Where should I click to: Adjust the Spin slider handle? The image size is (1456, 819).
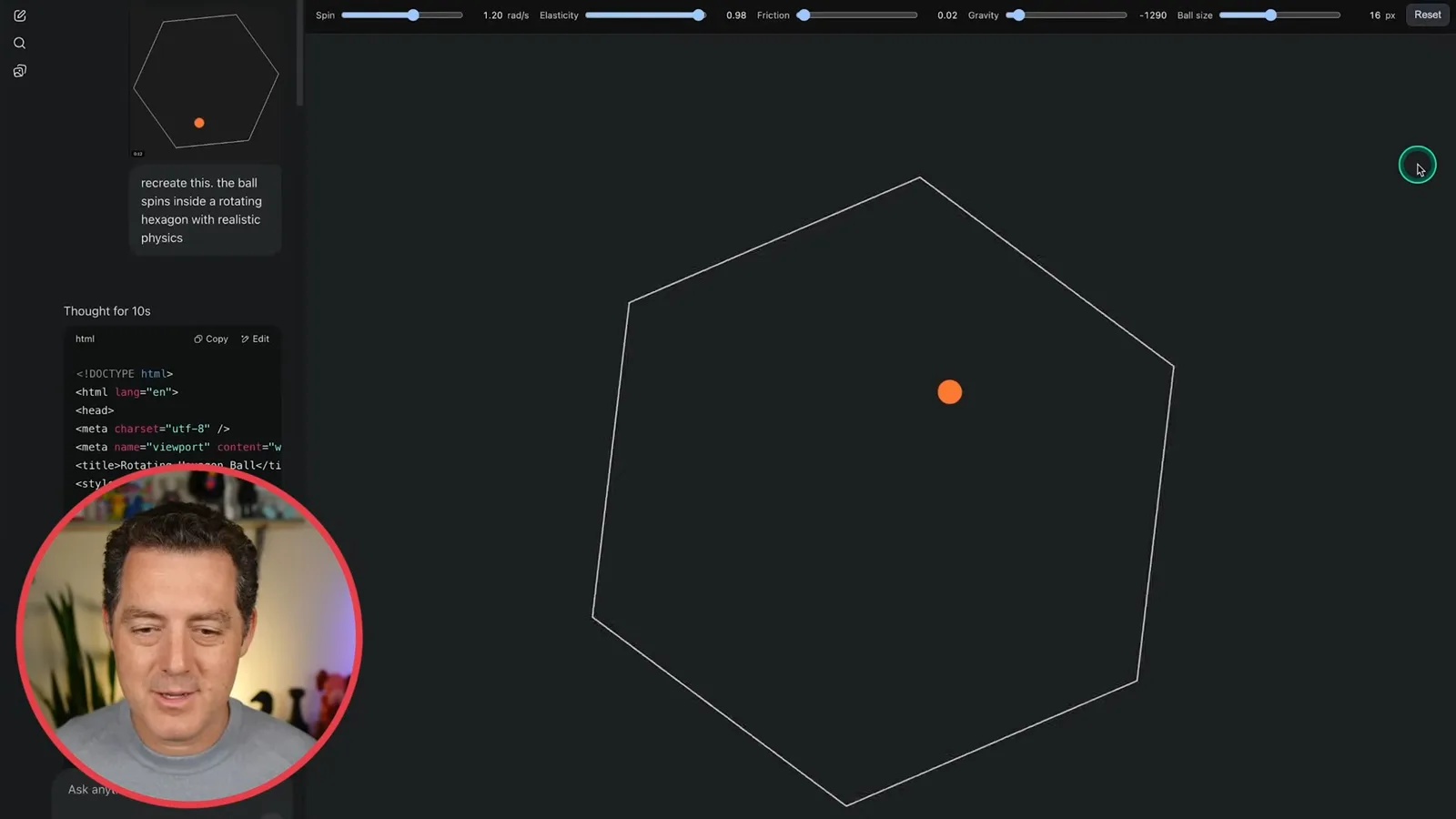point(413,15)
